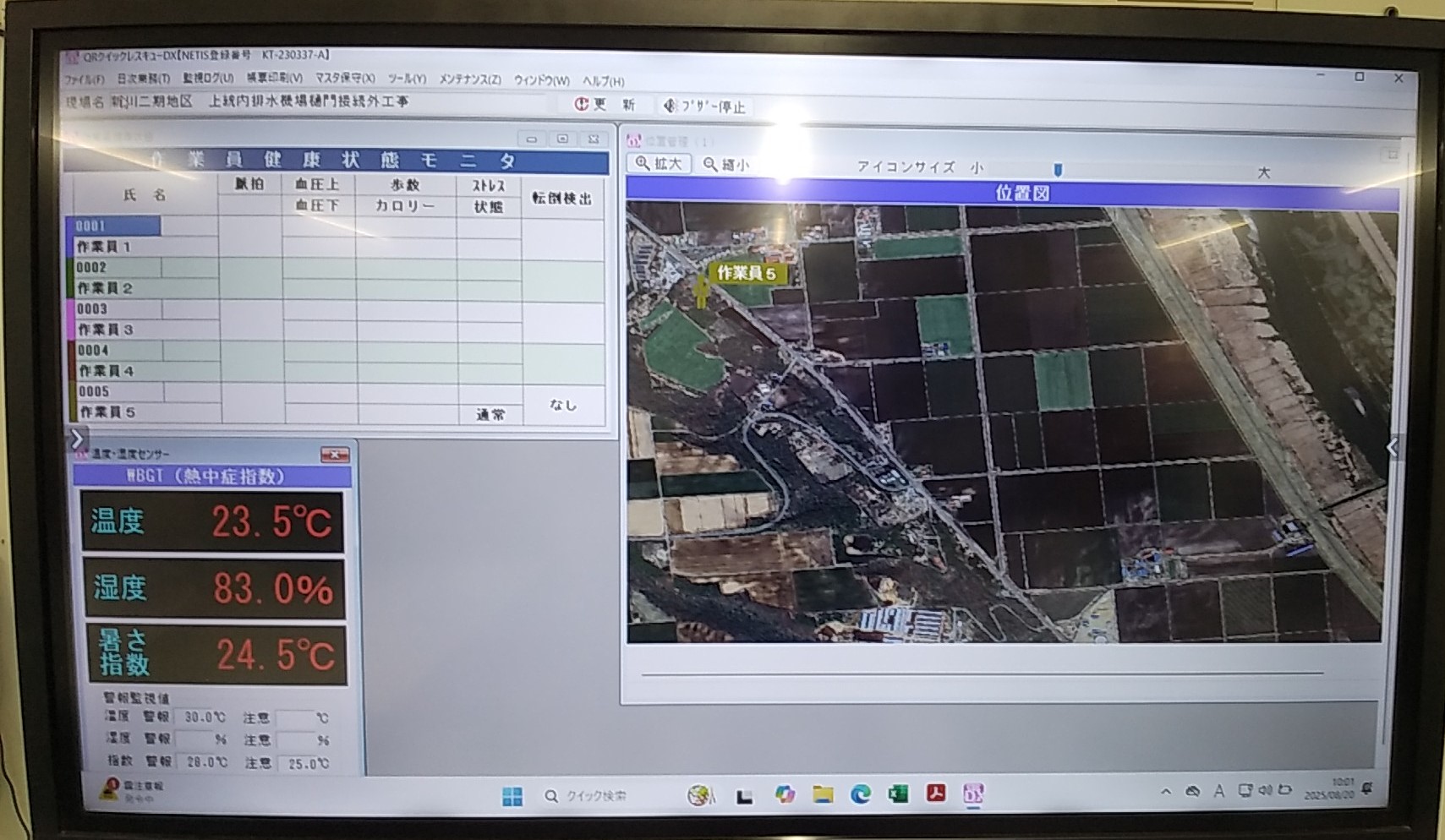The height and width of the screenshot is (840, 1445).
Task: Click the なし fall detection cell
Action: pos(563,404)
